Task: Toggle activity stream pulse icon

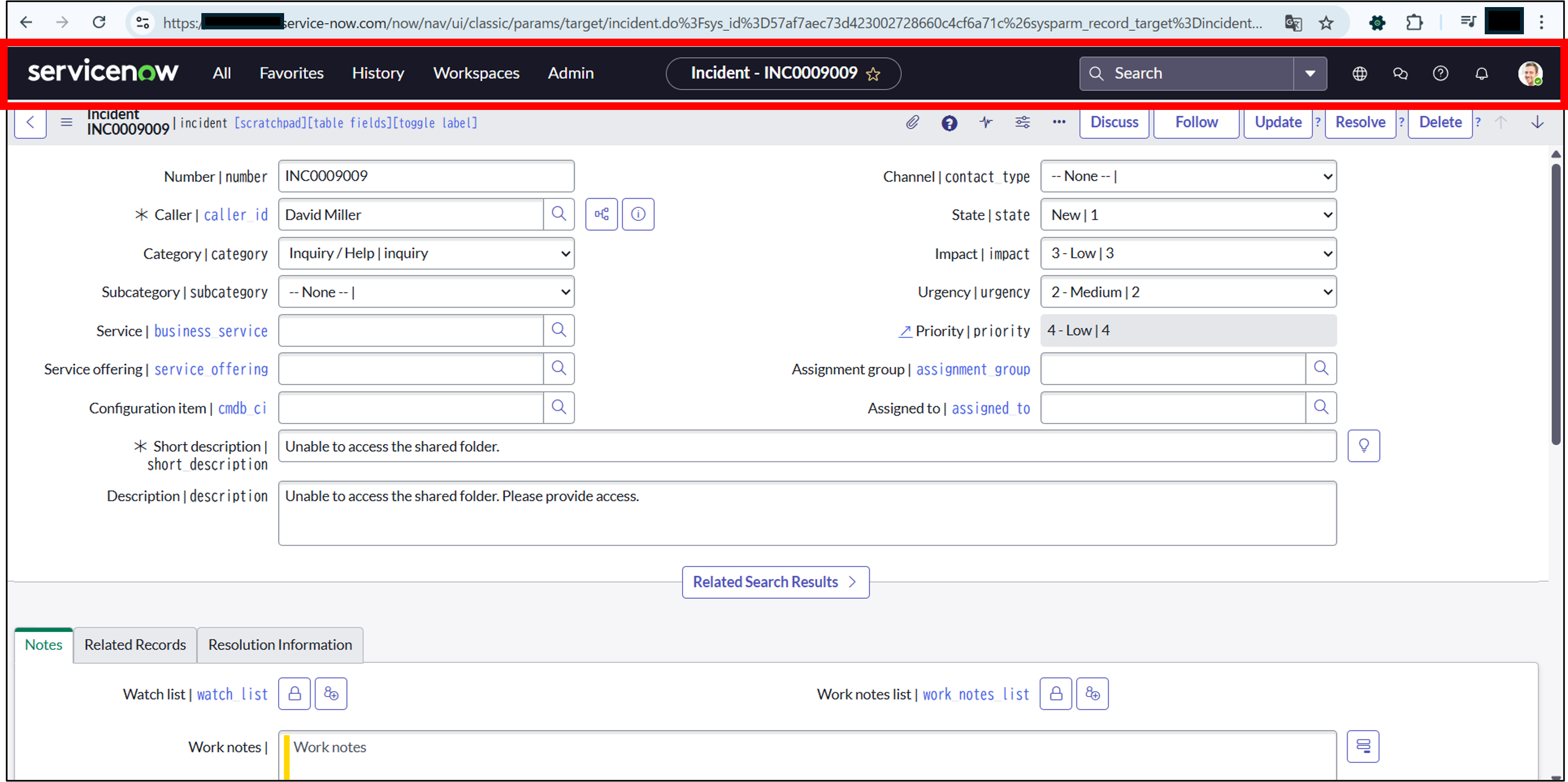Action: click(986, 122)
